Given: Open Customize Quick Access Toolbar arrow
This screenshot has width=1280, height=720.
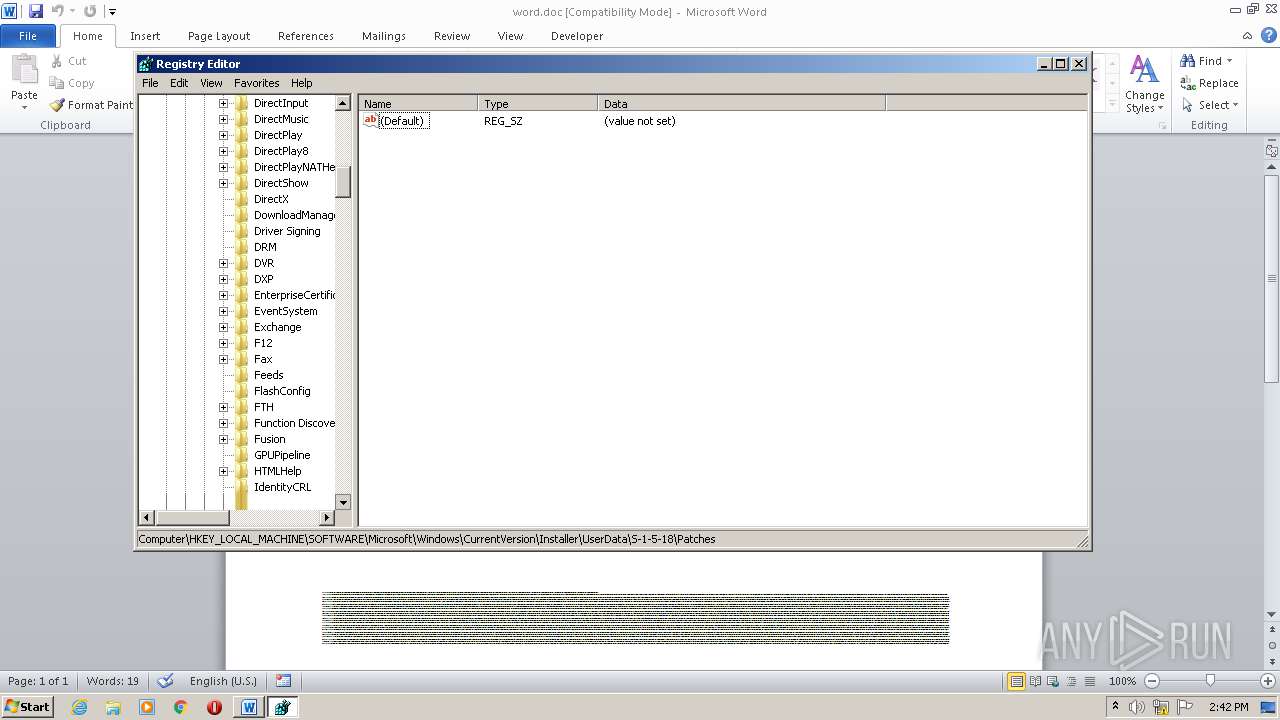Looking at the screenshot, I should pyautogui.click(x=112, y=12).
